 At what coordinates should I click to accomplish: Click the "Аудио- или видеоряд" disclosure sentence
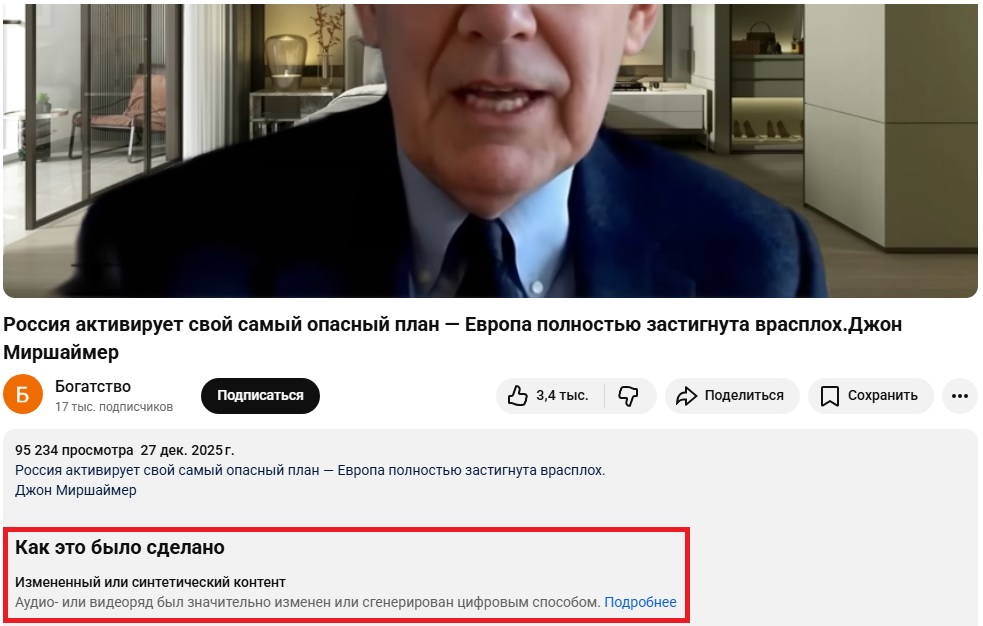(308, 602)
